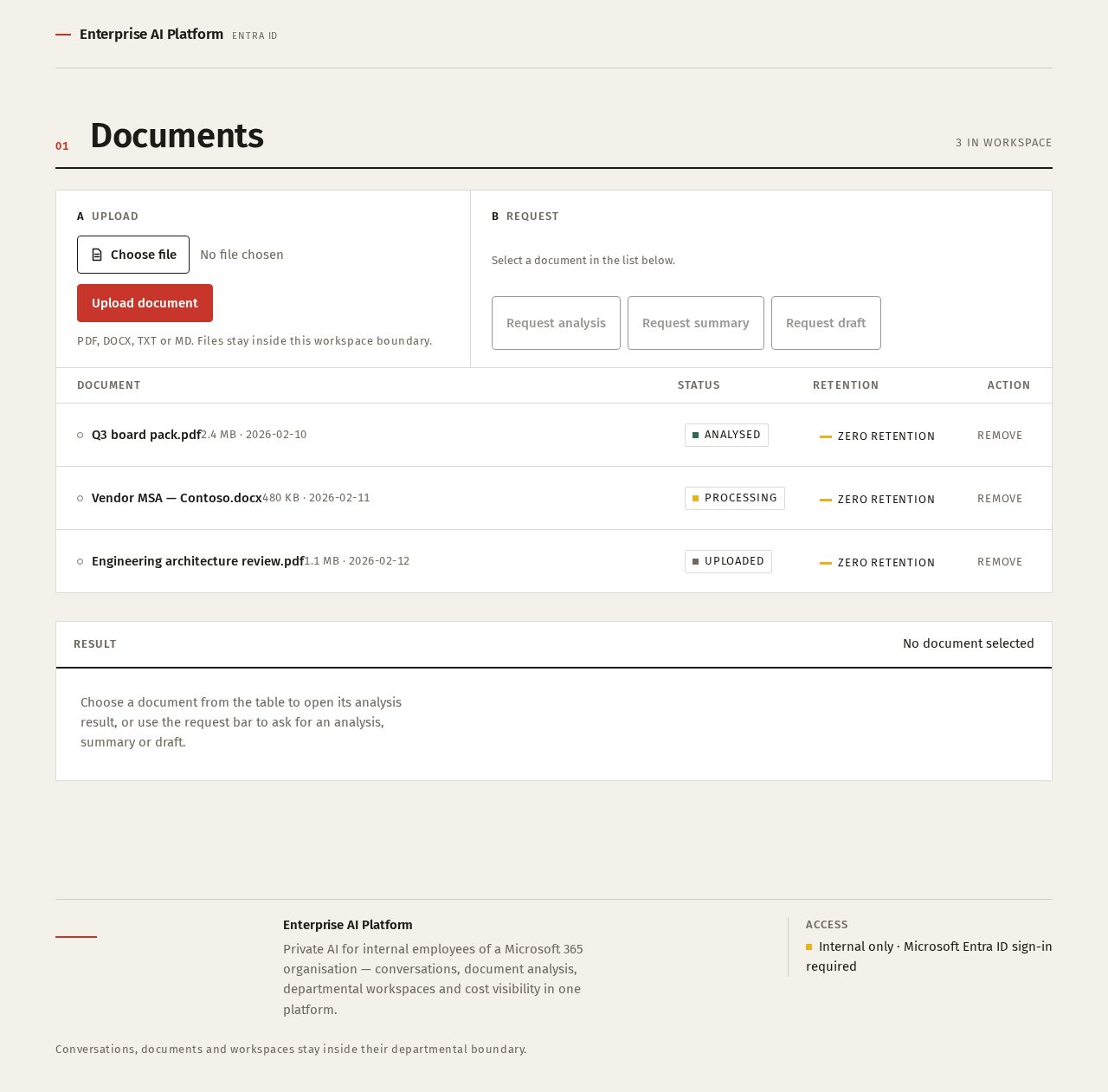Click Request analysis button
The width and height of the screenshot is (1108, 1092).
pos(556,323)
